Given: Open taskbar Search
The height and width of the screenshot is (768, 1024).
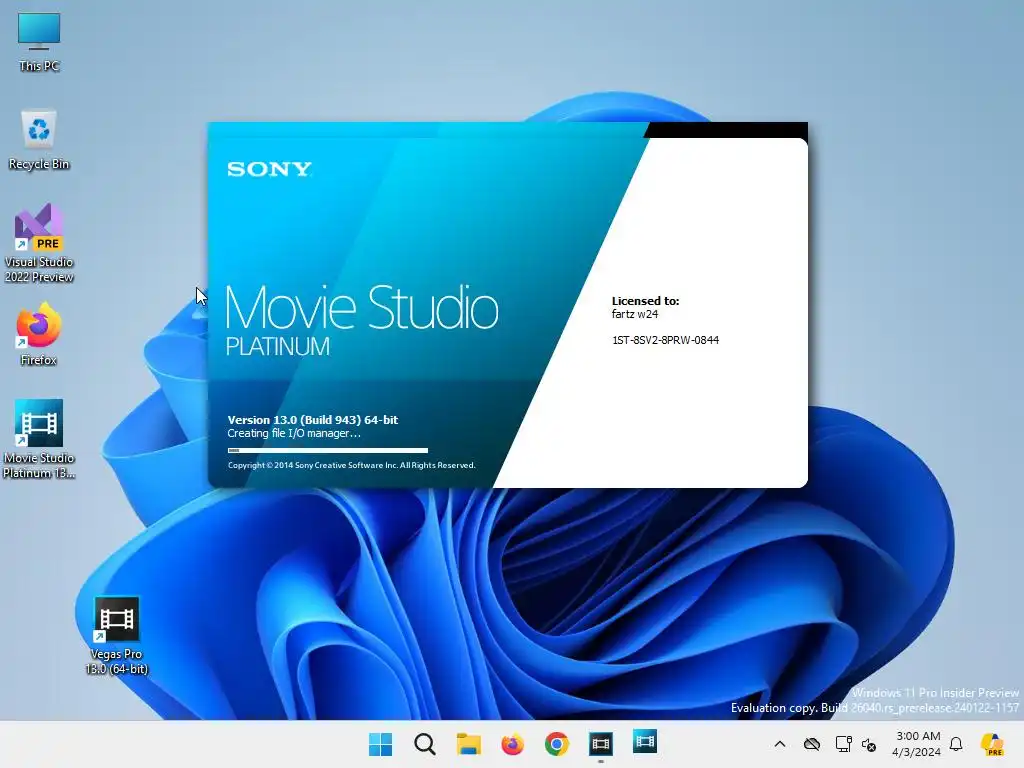Looking at the screenshot, I should (424, 744).
